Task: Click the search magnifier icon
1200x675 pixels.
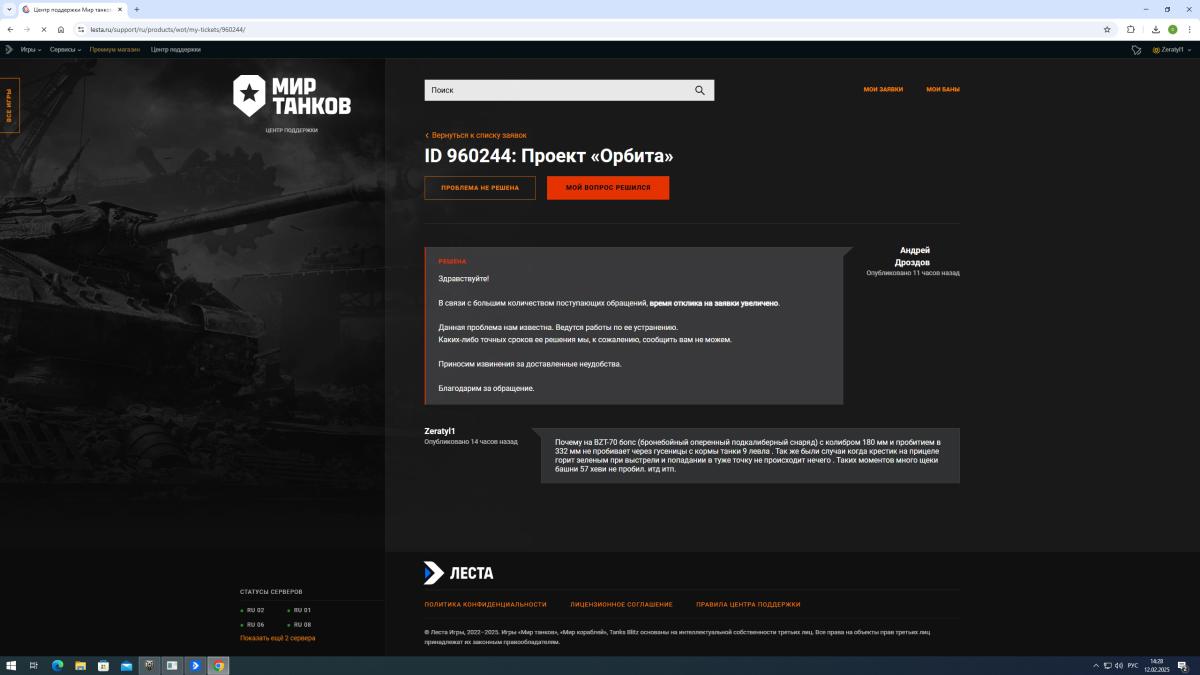Action: pos(700,90)
